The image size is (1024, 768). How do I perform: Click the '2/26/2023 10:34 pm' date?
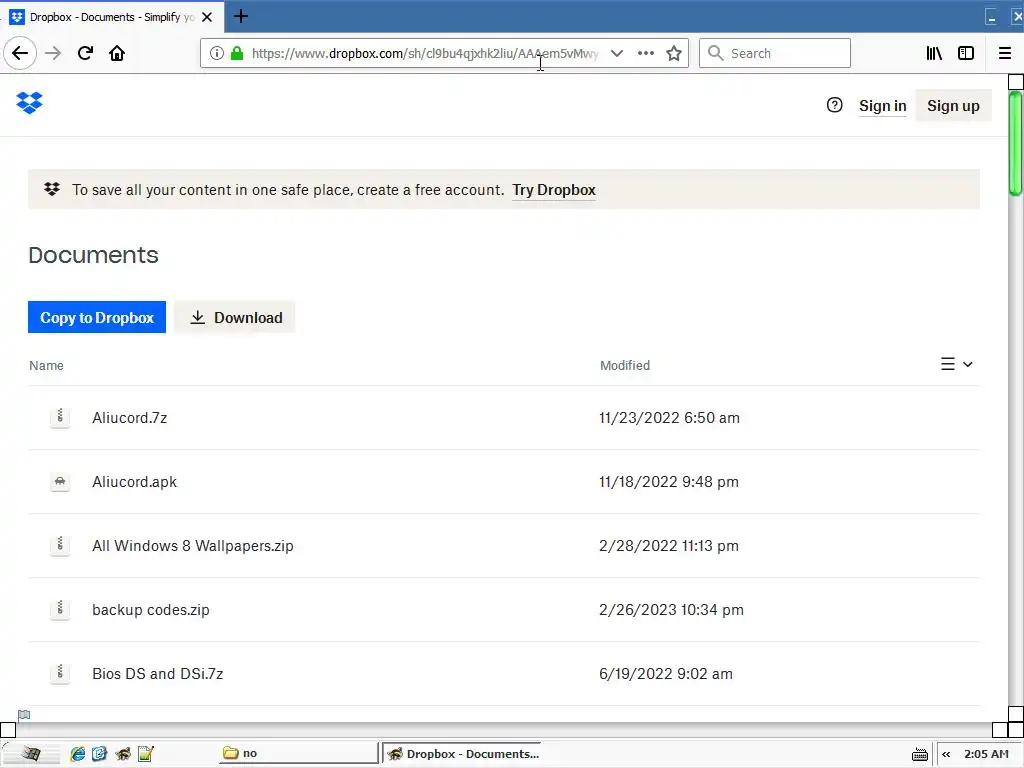[671, 610]
